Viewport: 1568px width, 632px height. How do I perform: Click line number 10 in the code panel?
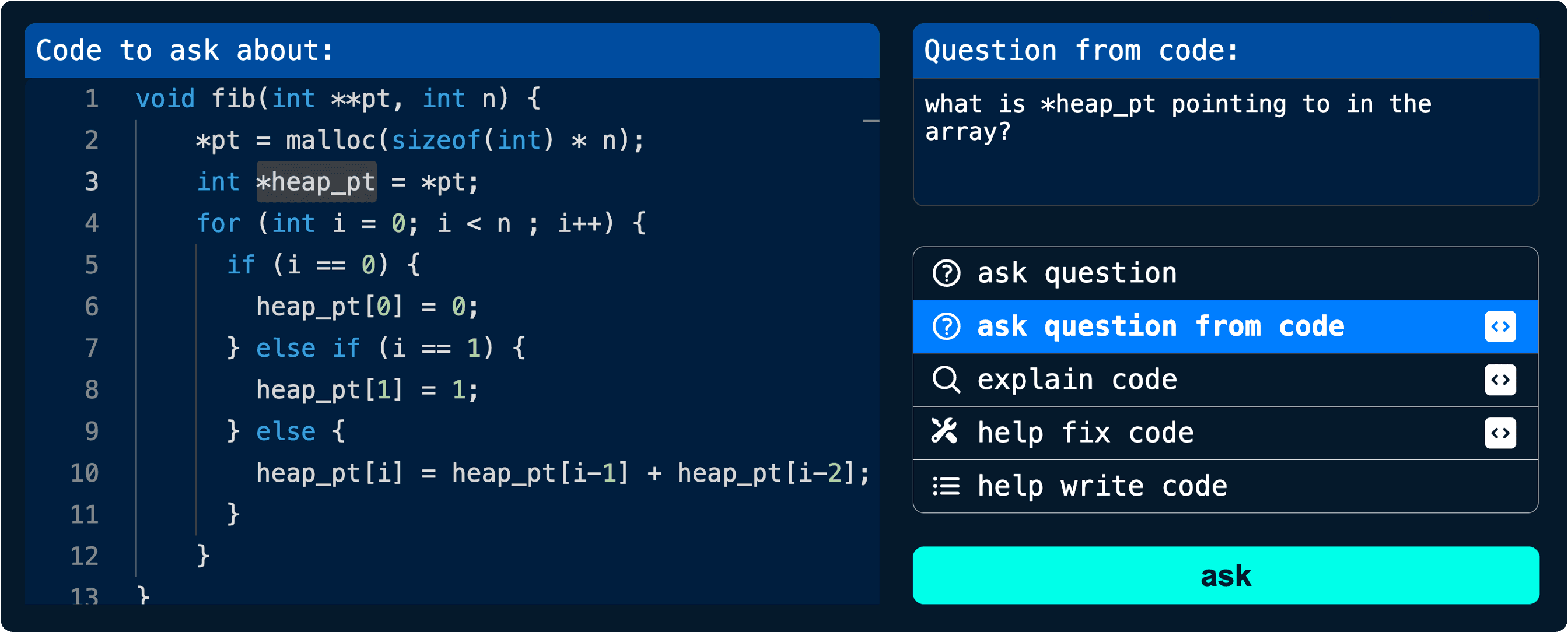pyautogui.click(x=85, y=473)
